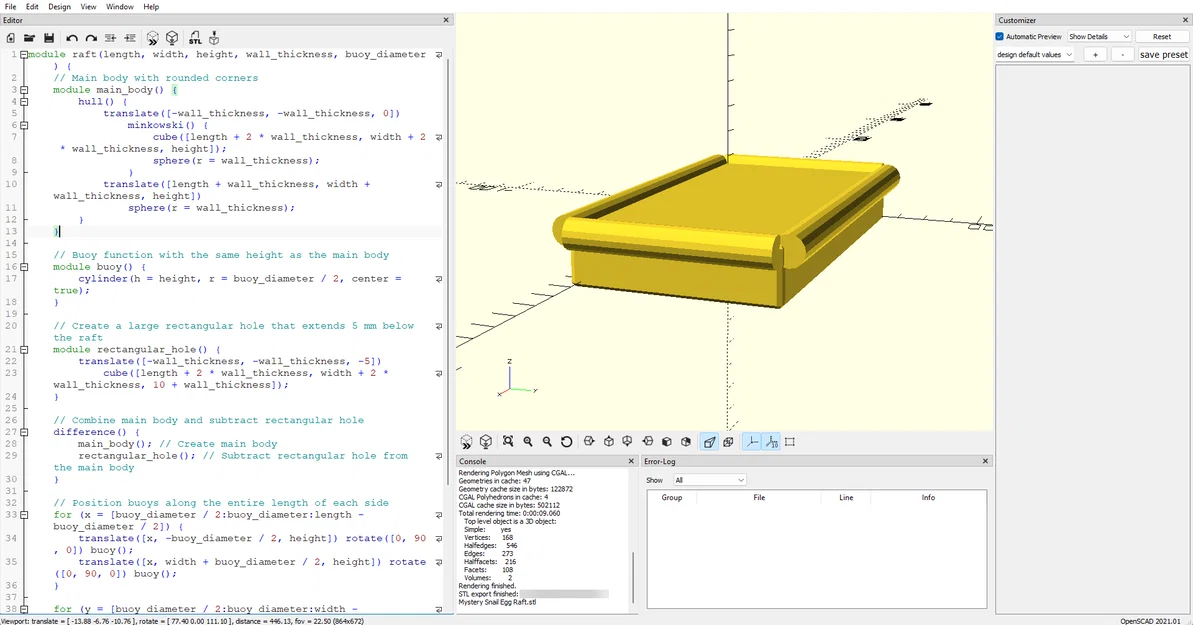Switch to the Top view
The width and height of the screenshot is (1193, 625).
point(609,442)
